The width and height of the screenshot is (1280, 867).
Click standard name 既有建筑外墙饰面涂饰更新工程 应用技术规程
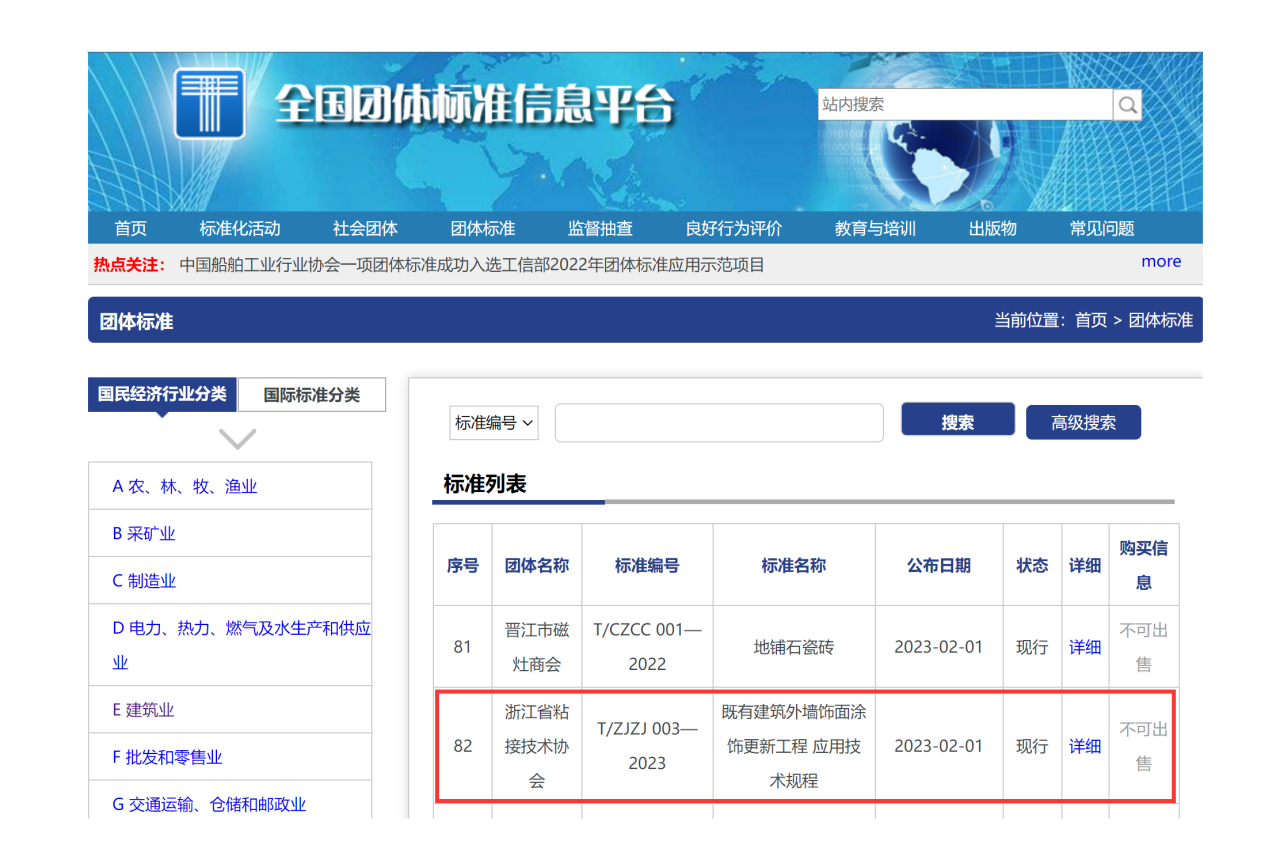(x=794, y=746)
